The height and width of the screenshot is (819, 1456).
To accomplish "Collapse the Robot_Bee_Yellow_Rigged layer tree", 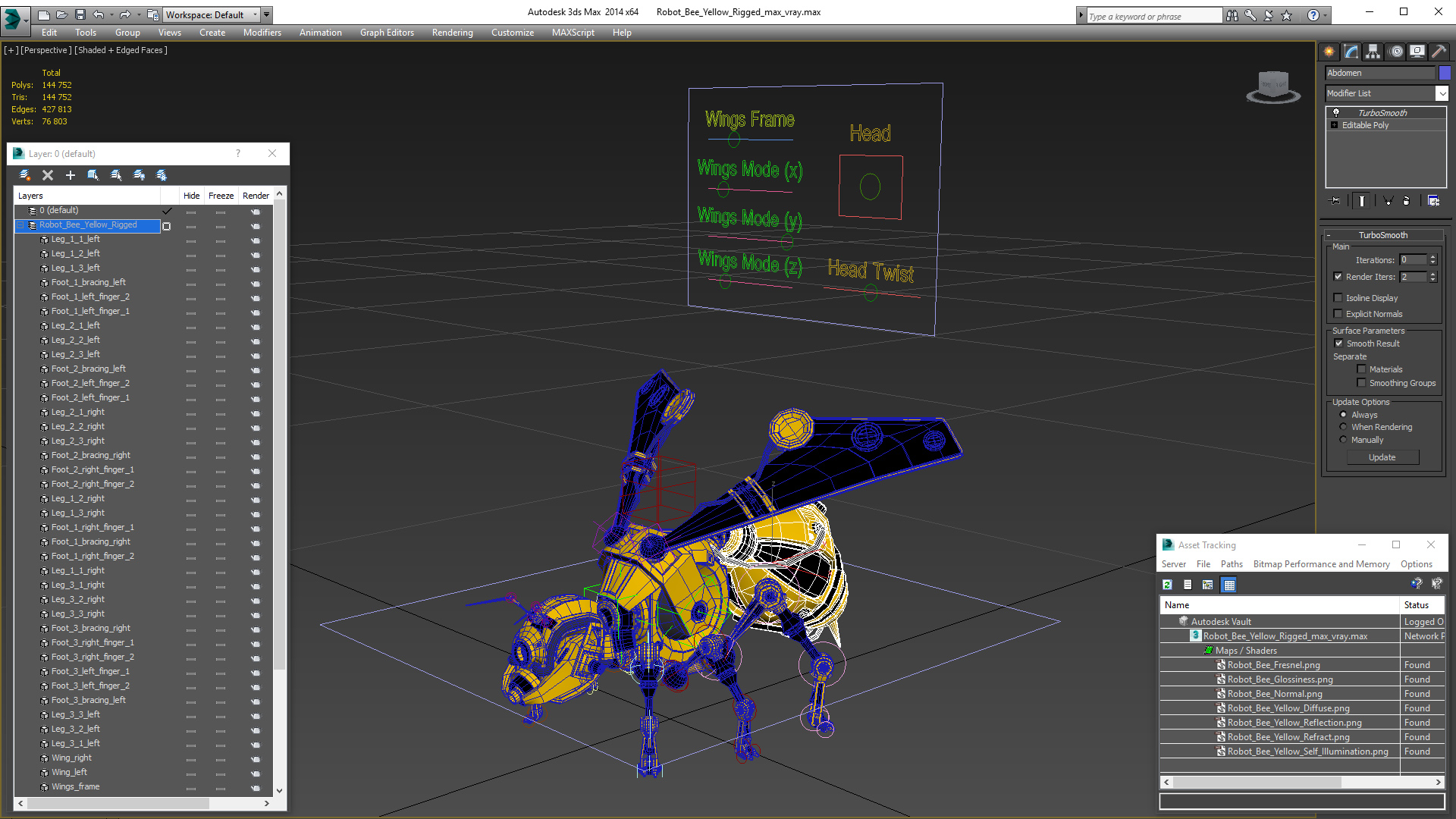I will point(20,225).
